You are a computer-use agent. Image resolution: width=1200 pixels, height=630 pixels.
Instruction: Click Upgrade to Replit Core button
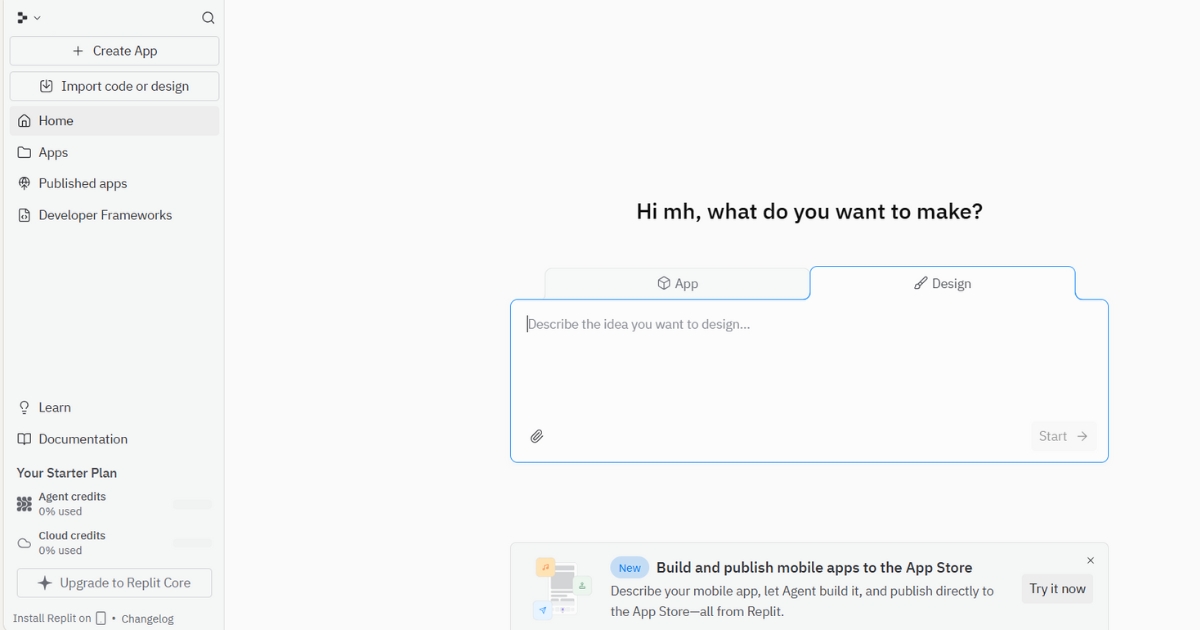tap(114, 583)
